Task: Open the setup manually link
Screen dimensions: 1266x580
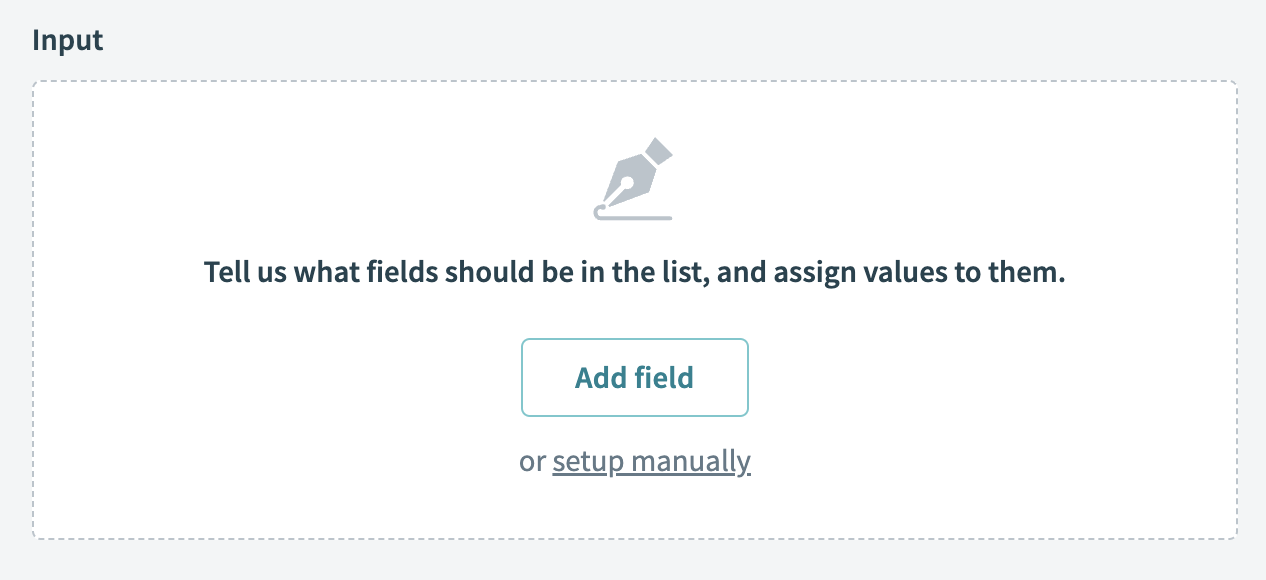Action: pos(651,461)
